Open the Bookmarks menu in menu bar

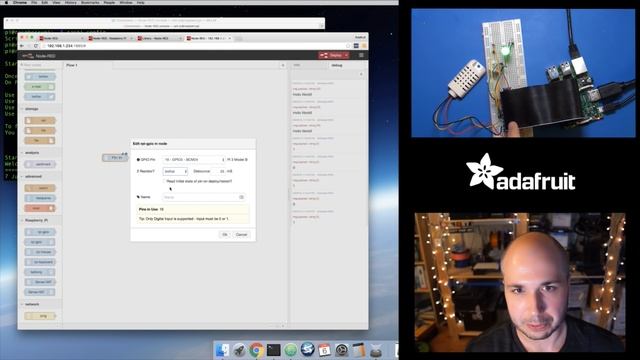(x=90, y=2)
